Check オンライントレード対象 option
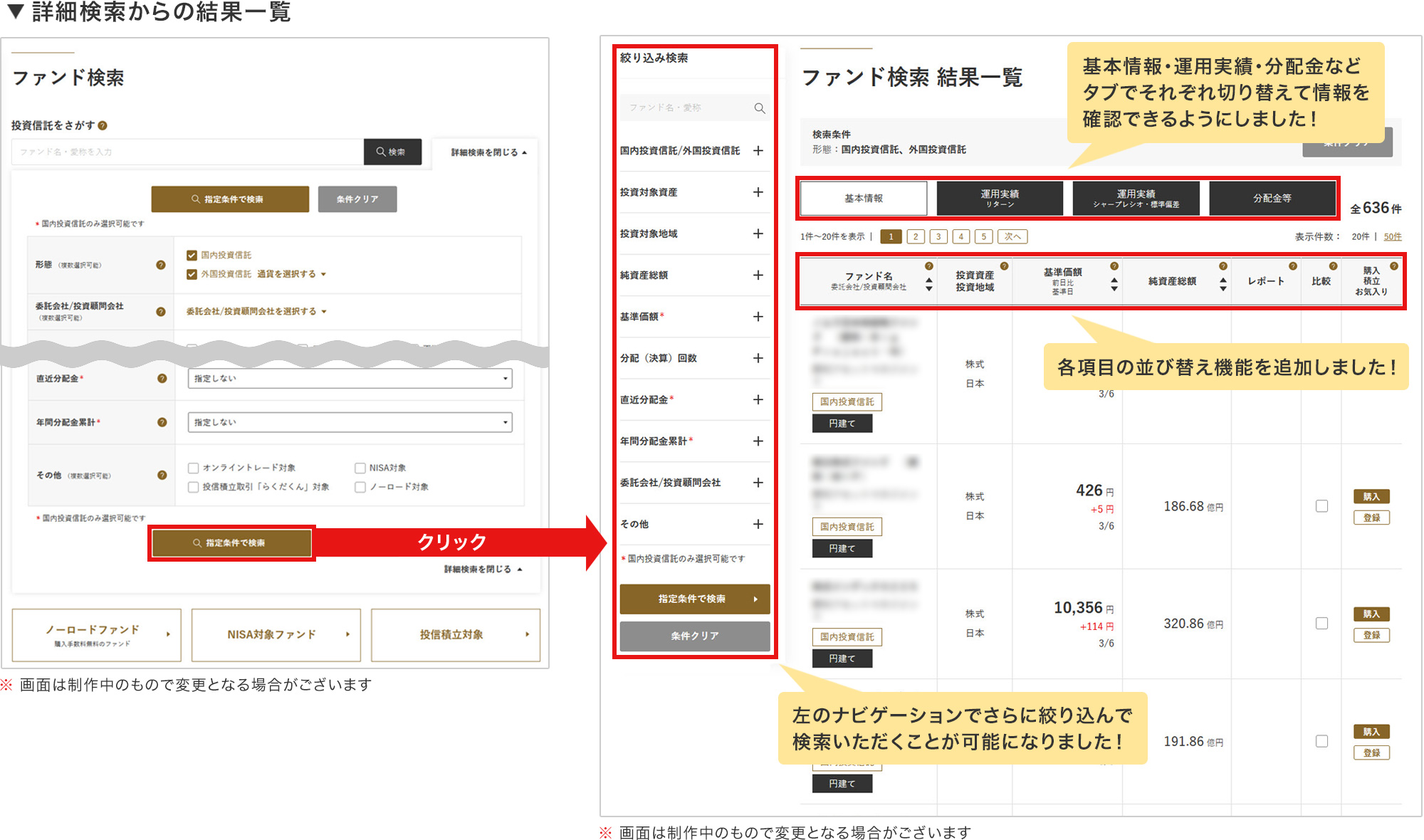This screenshot has height=840, width=1424. click(x=193, y=468)
